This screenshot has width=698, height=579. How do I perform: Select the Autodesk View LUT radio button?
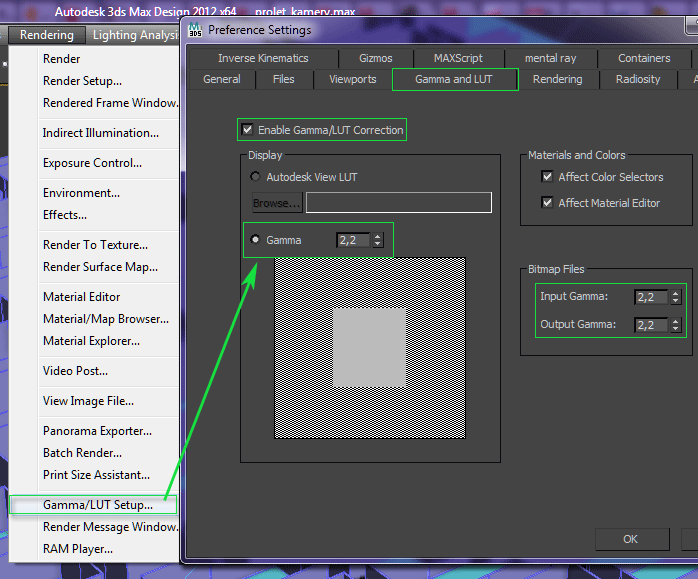(x=255, y=177)
